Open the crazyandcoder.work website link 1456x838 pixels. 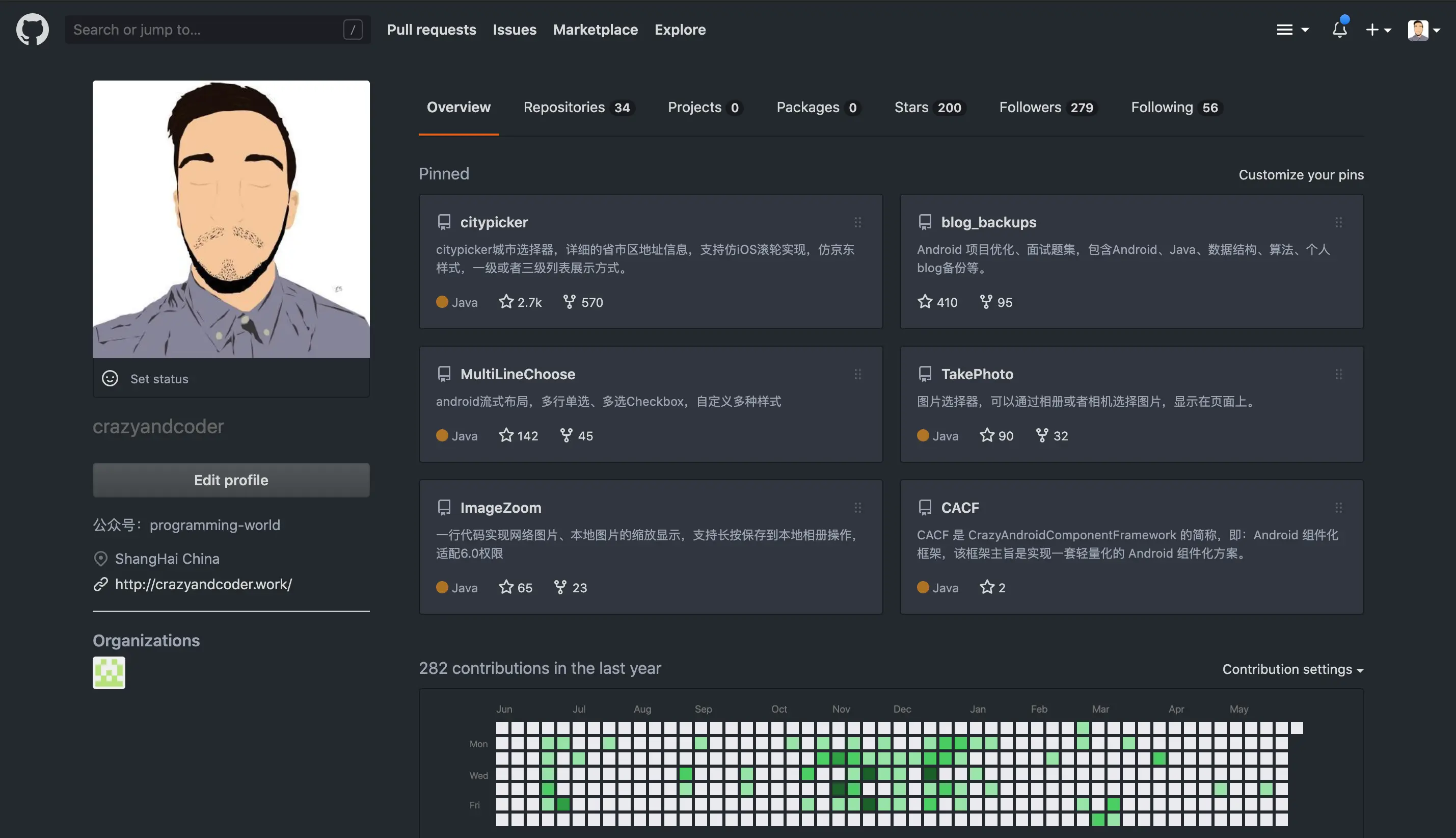click(x=203, y=584)
